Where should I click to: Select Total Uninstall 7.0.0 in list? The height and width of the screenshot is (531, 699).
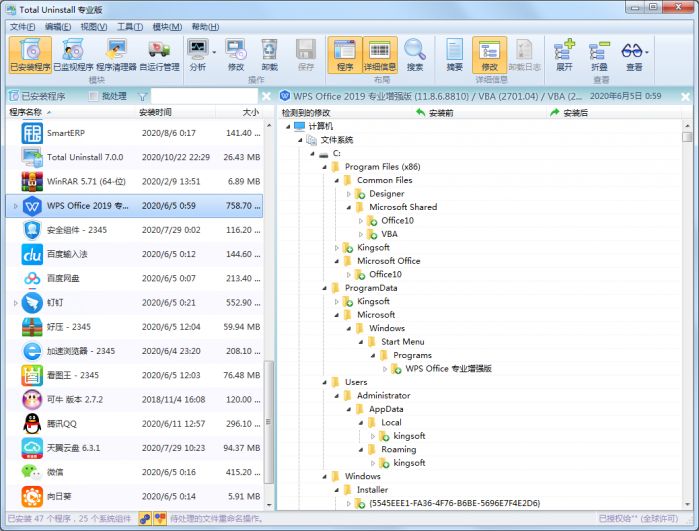click(135, 157)
